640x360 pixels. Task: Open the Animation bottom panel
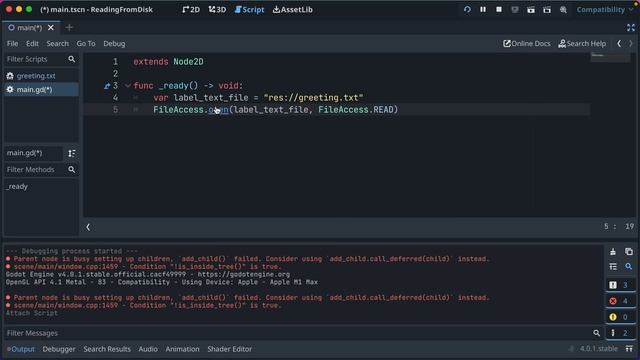tap(182, 349)
